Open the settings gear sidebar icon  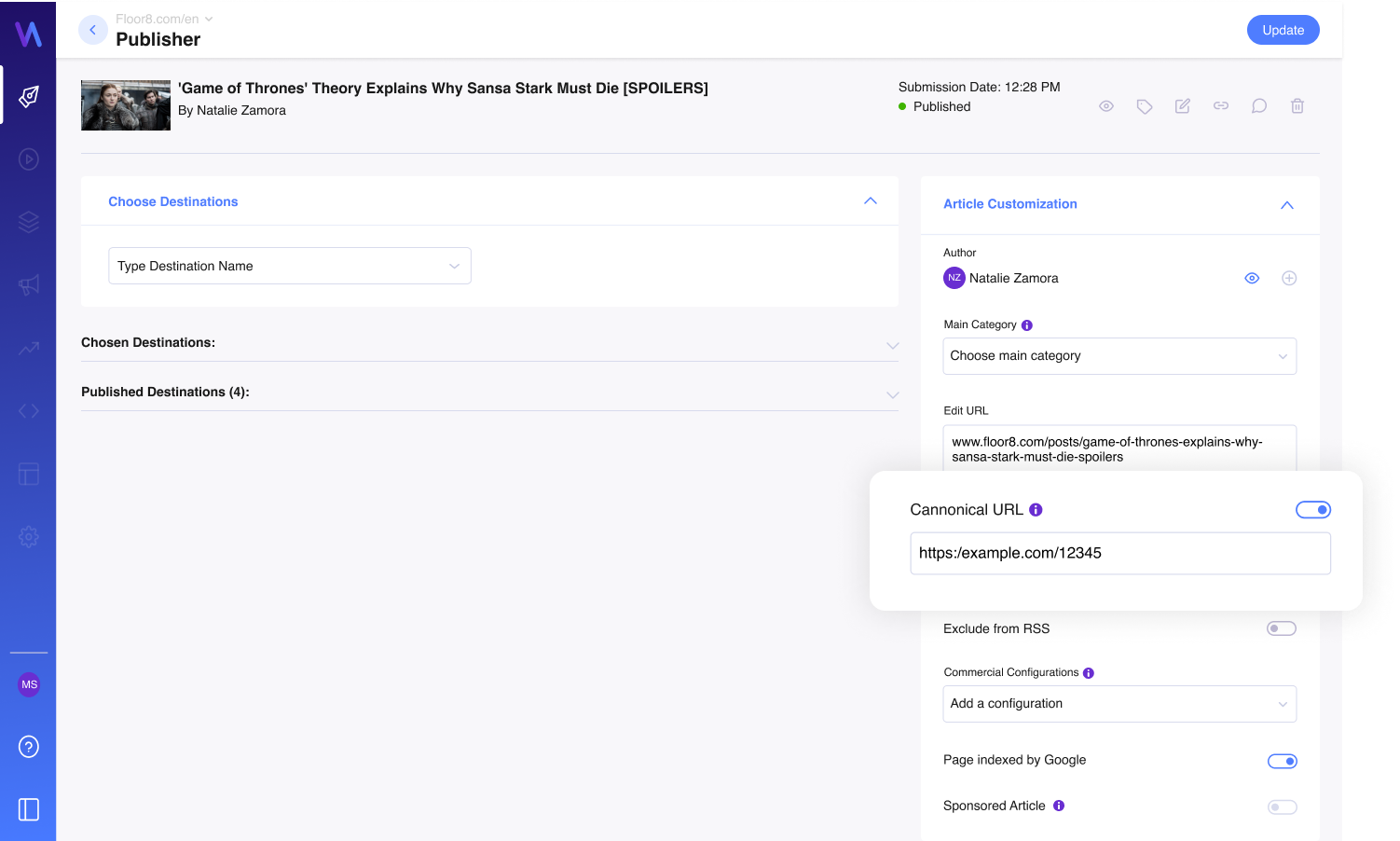29,537
